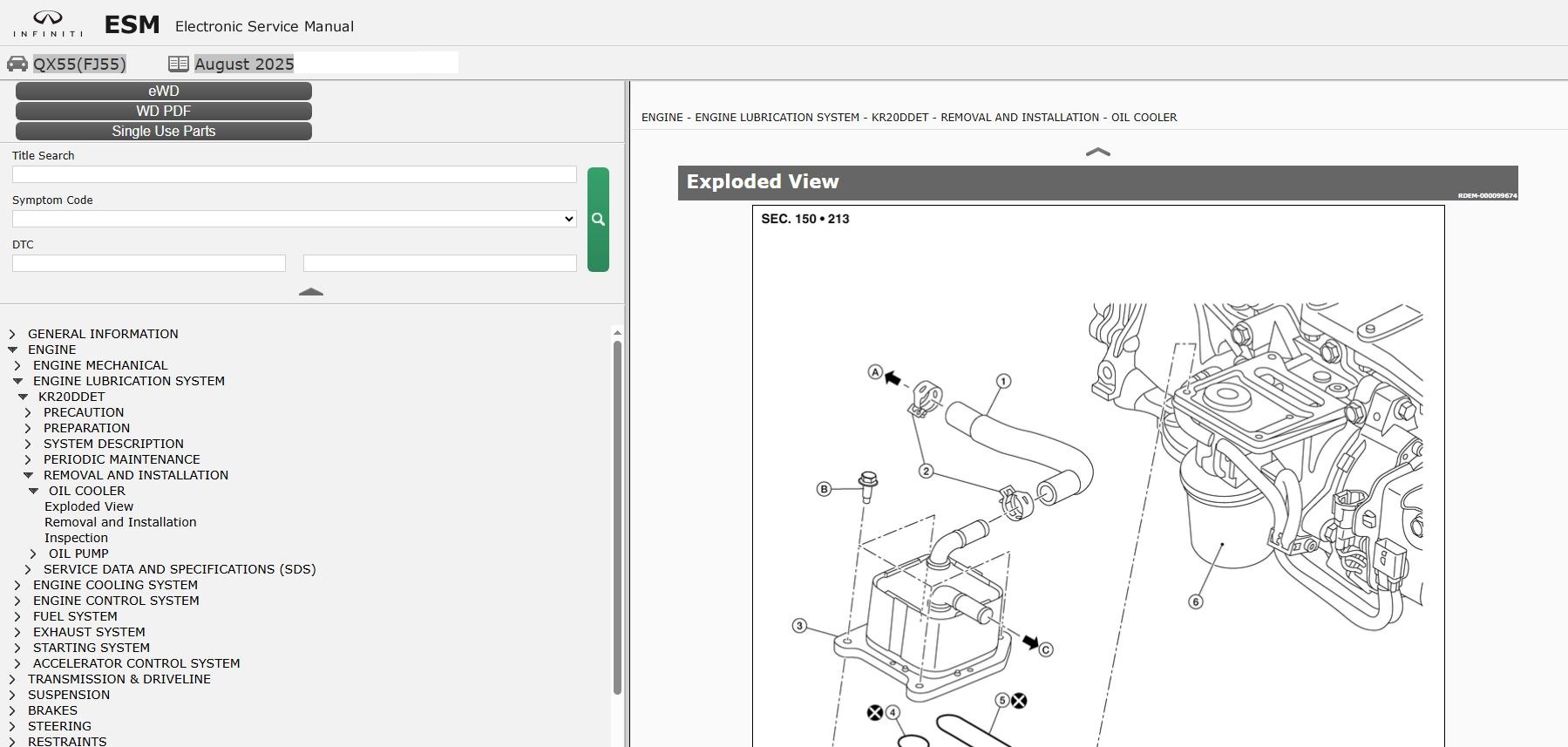This screenshot has width=1568, height=747.
Task: Select the QX55(FJ55) model label
Action: (79, 64)
